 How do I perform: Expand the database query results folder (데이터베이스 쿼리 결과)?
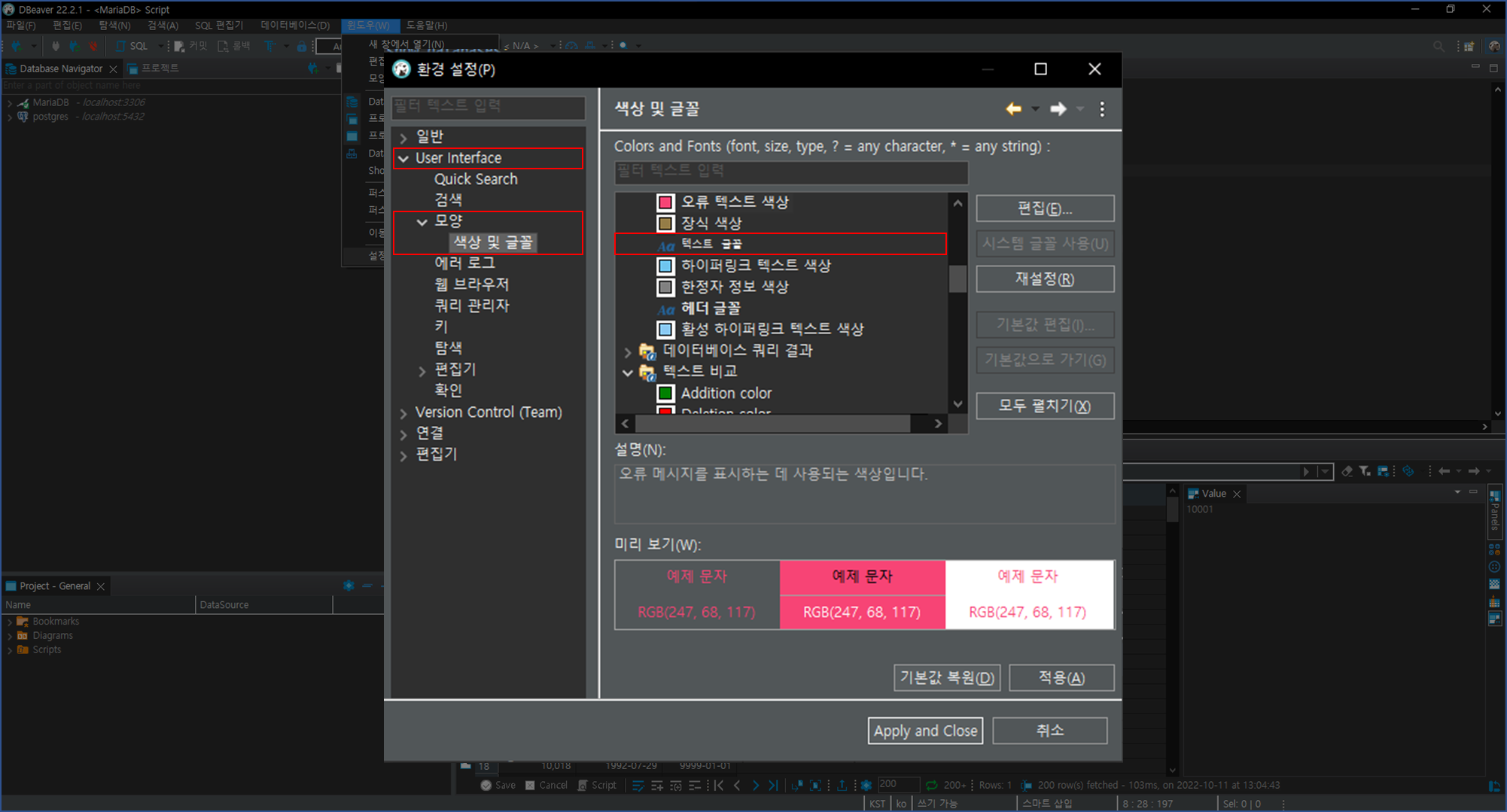click(x=628, y=351)
